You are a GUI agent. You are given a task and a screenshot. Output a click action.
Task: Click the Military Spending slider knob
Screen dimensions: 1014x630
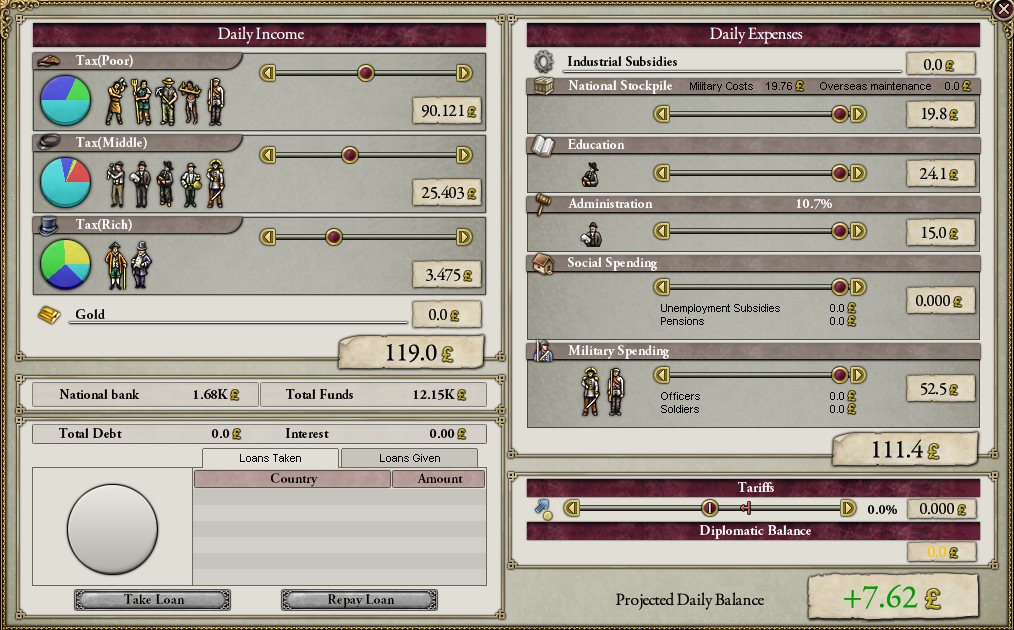840,375
